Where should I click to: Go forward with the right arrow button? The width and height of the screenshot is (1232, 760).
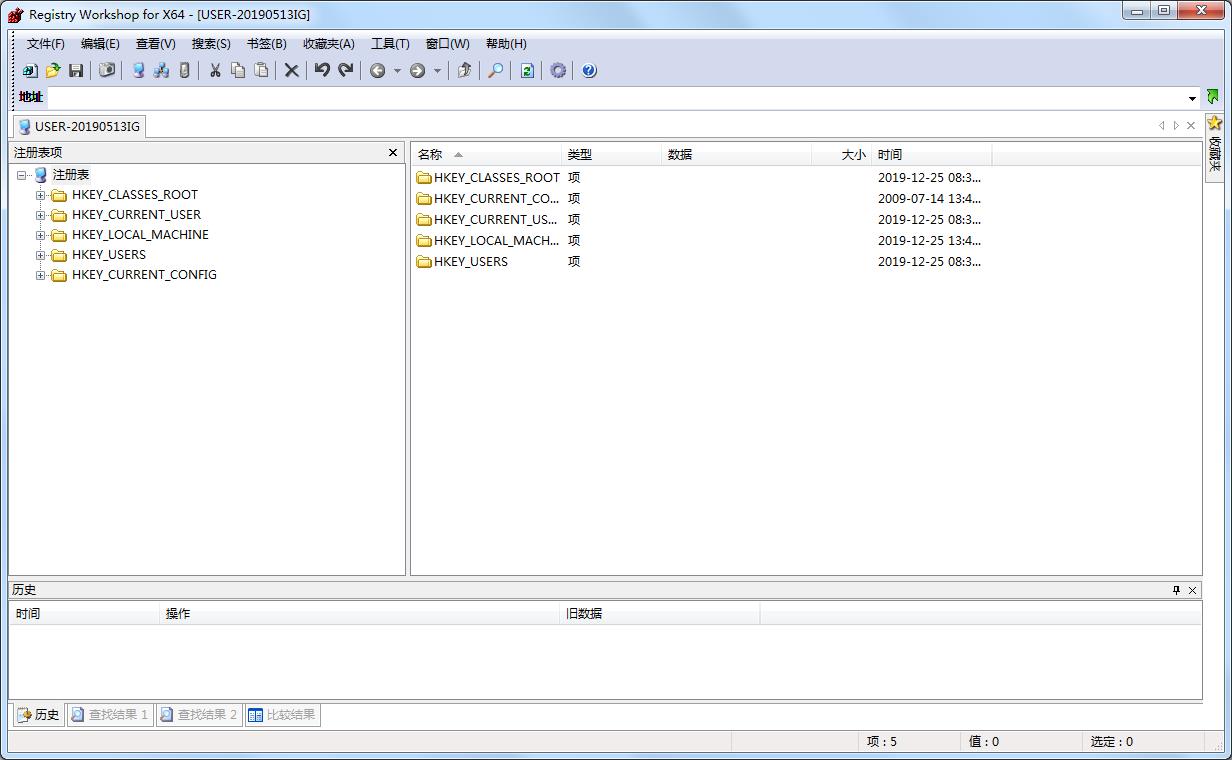(x=418, y=71)
